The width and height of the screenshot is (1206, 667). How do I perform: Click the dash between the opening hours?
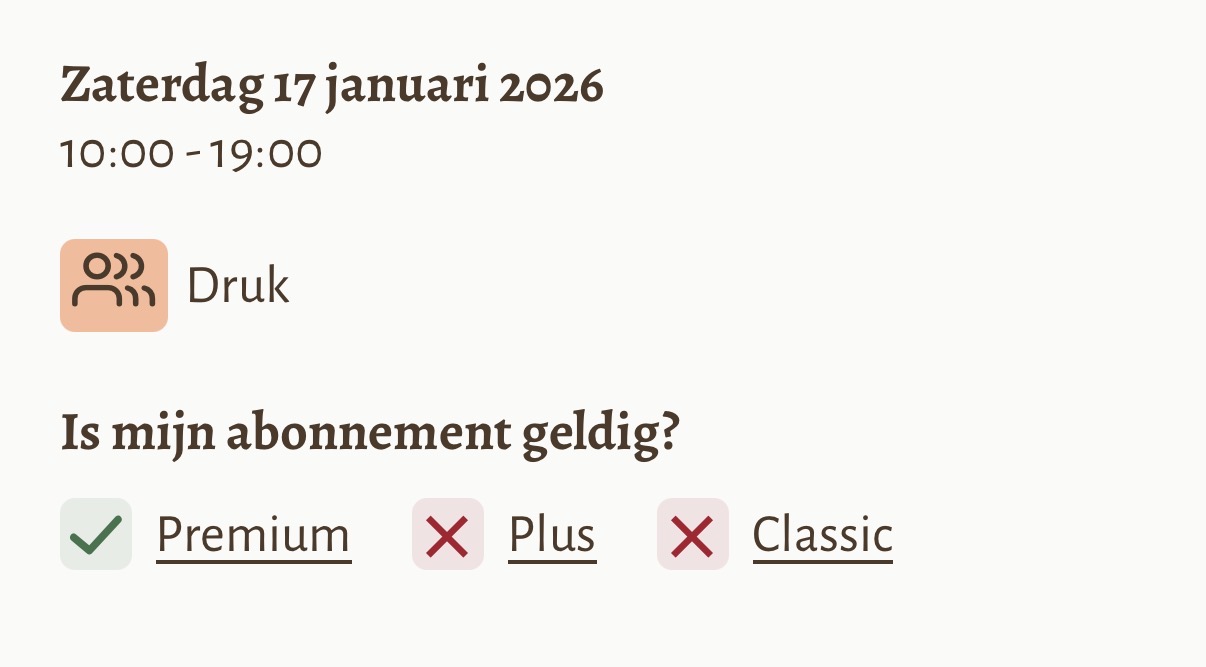point(192,156)
